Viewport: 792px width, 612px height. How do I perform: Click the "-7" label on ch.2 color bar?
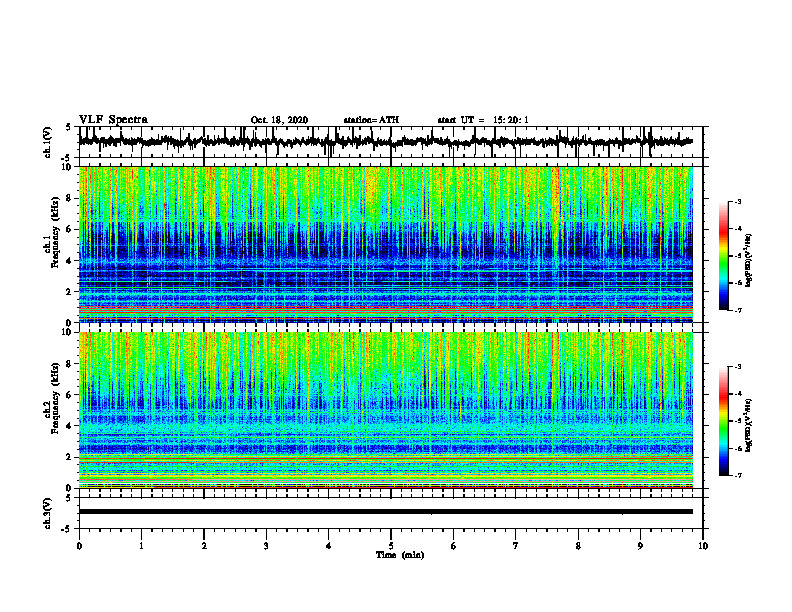[x=738, y=476]
